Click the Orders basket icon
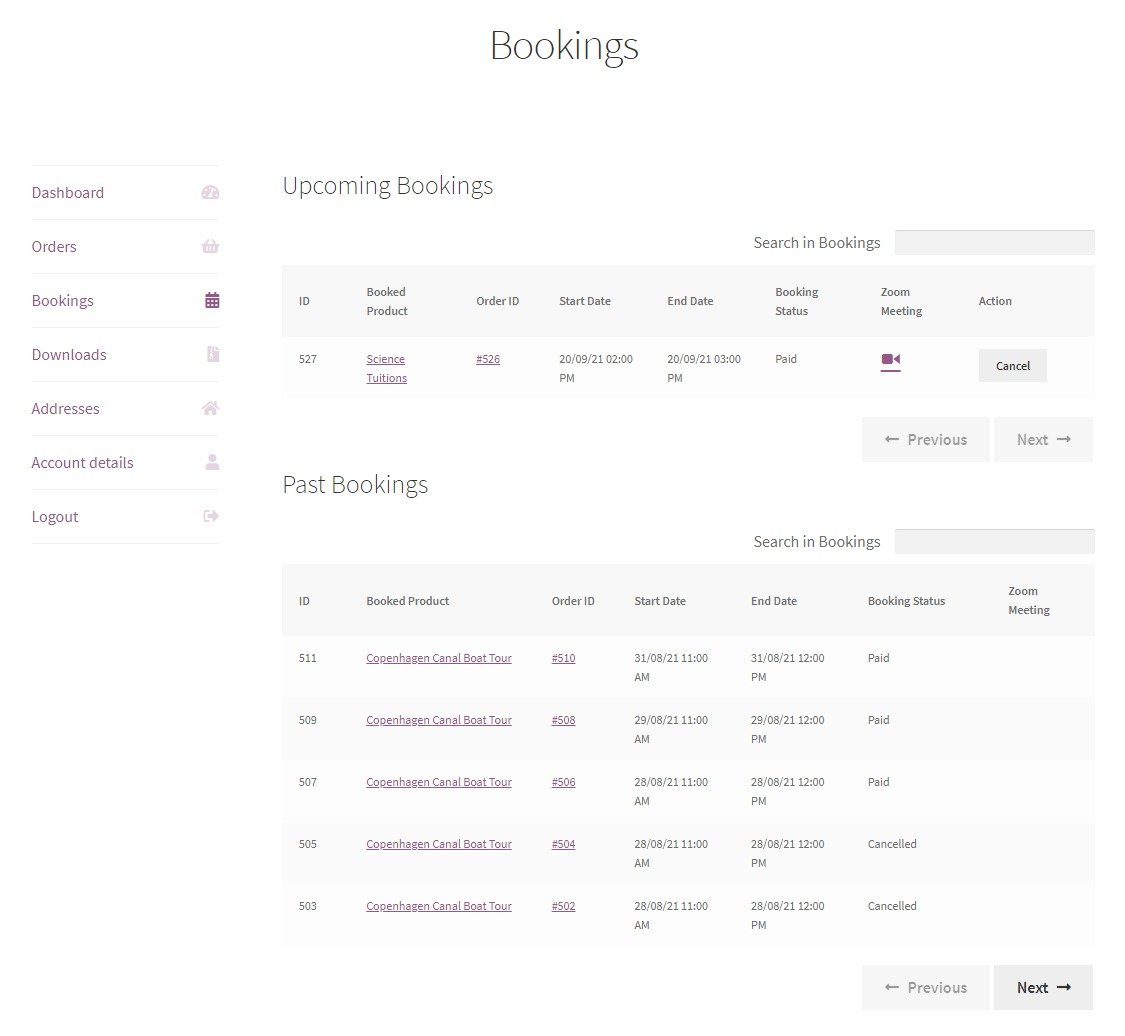Viewport: 1125px width, 1036px height. pyautogui.click(x=210, y=247)
